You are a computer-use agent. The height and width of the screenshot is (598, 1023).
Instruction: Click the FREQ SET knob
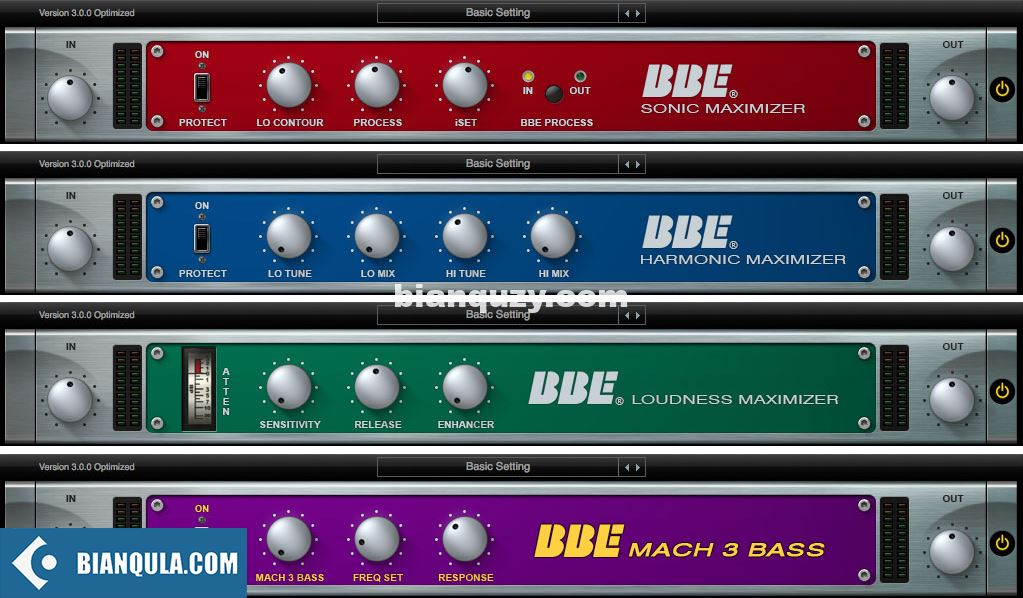pyautogui.click(x=377, y=539)
